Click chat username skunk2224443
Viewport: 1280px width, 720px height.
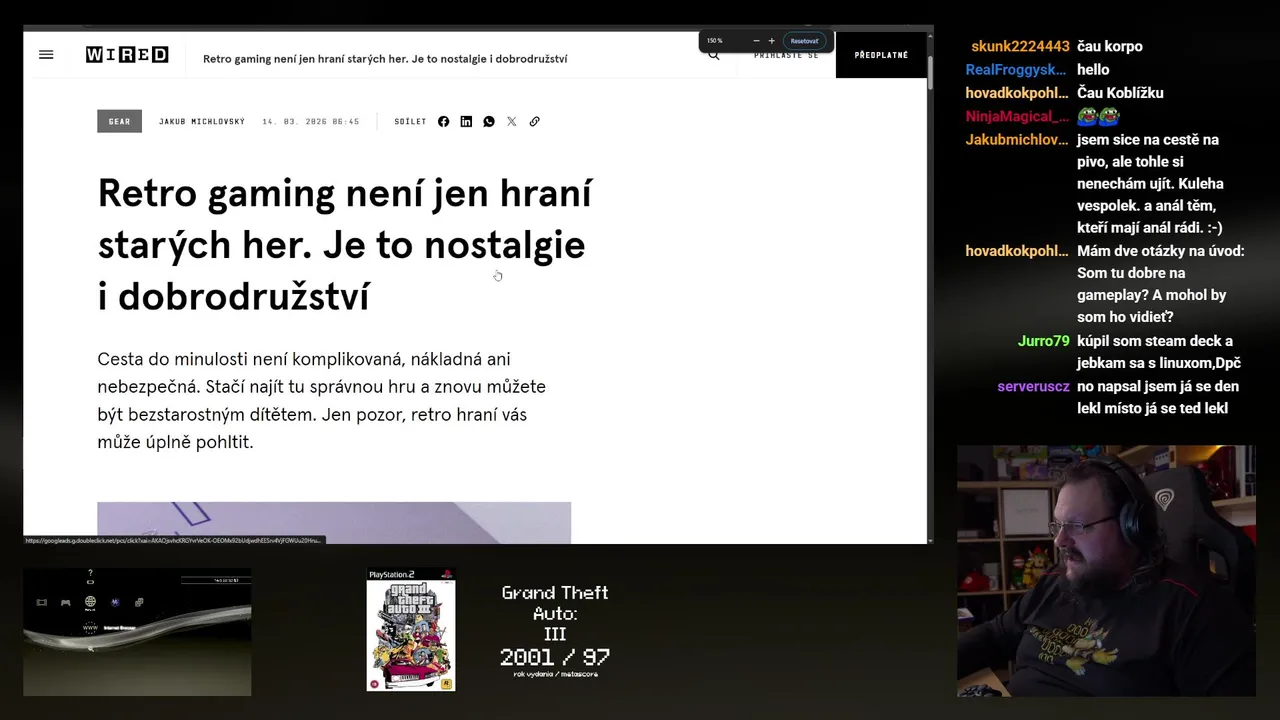(1020, 46)
